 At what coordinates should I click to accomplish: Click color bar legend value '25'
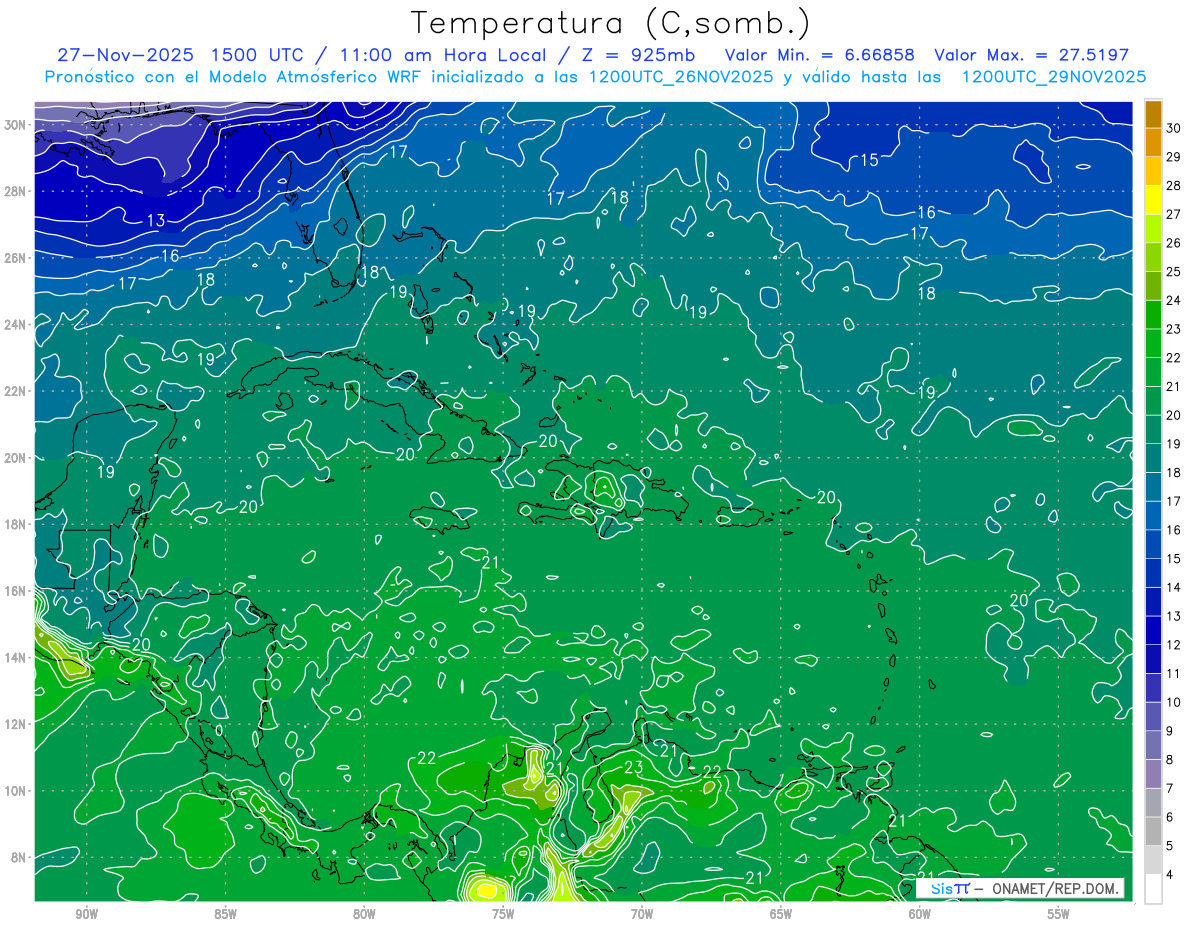[1173, 272]
